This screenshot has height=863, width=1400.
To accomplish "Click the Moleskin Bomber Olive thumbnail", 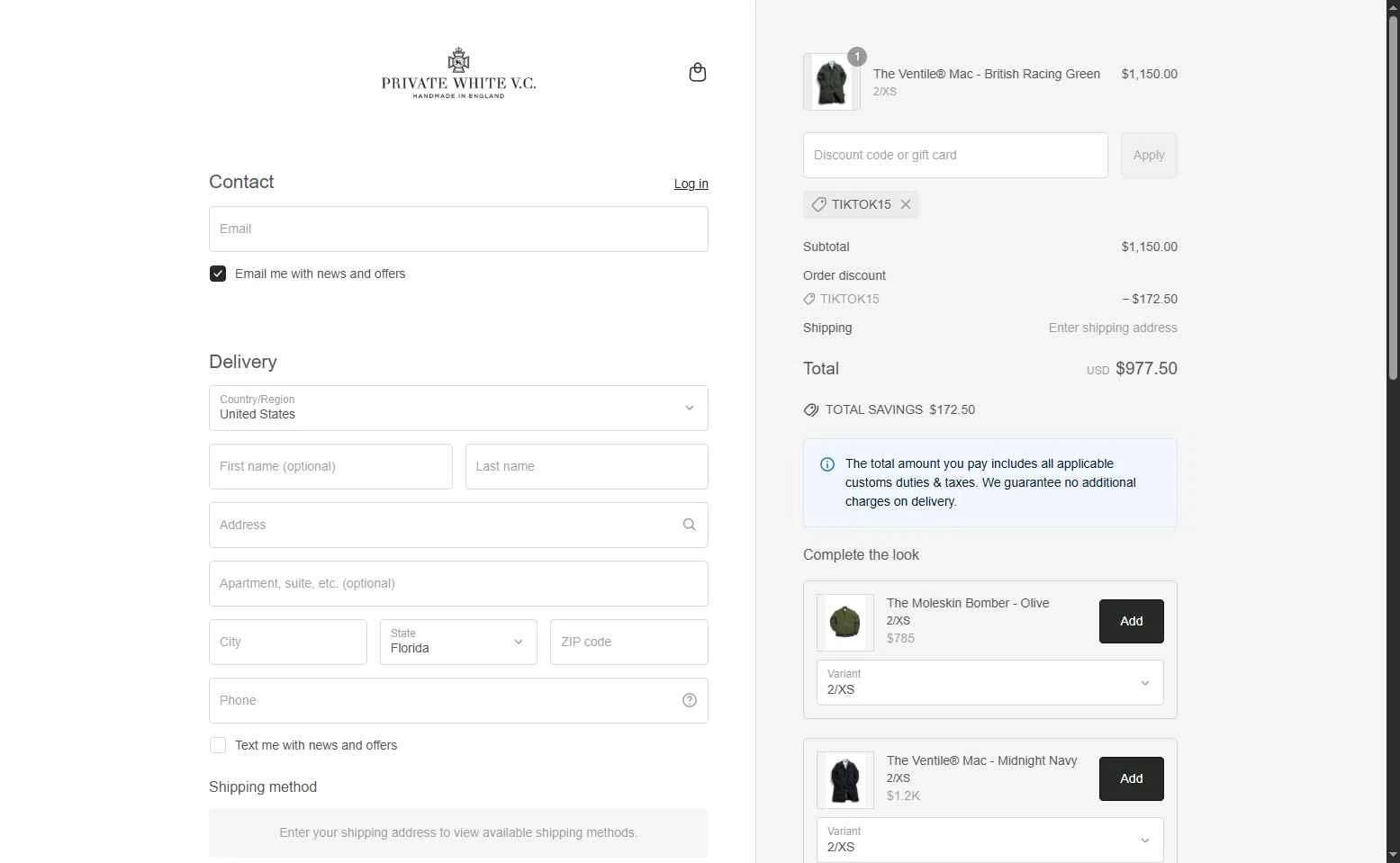I will [845, 623].
